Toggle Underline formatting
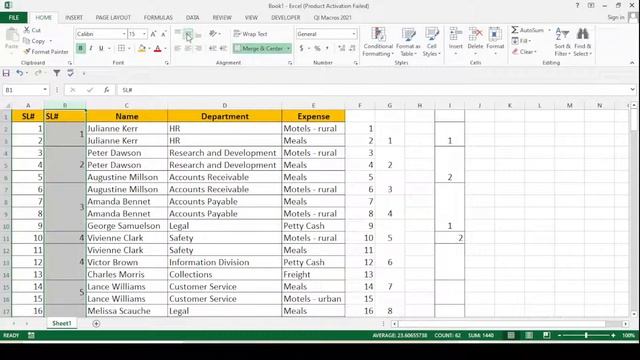 coord(101,49)
